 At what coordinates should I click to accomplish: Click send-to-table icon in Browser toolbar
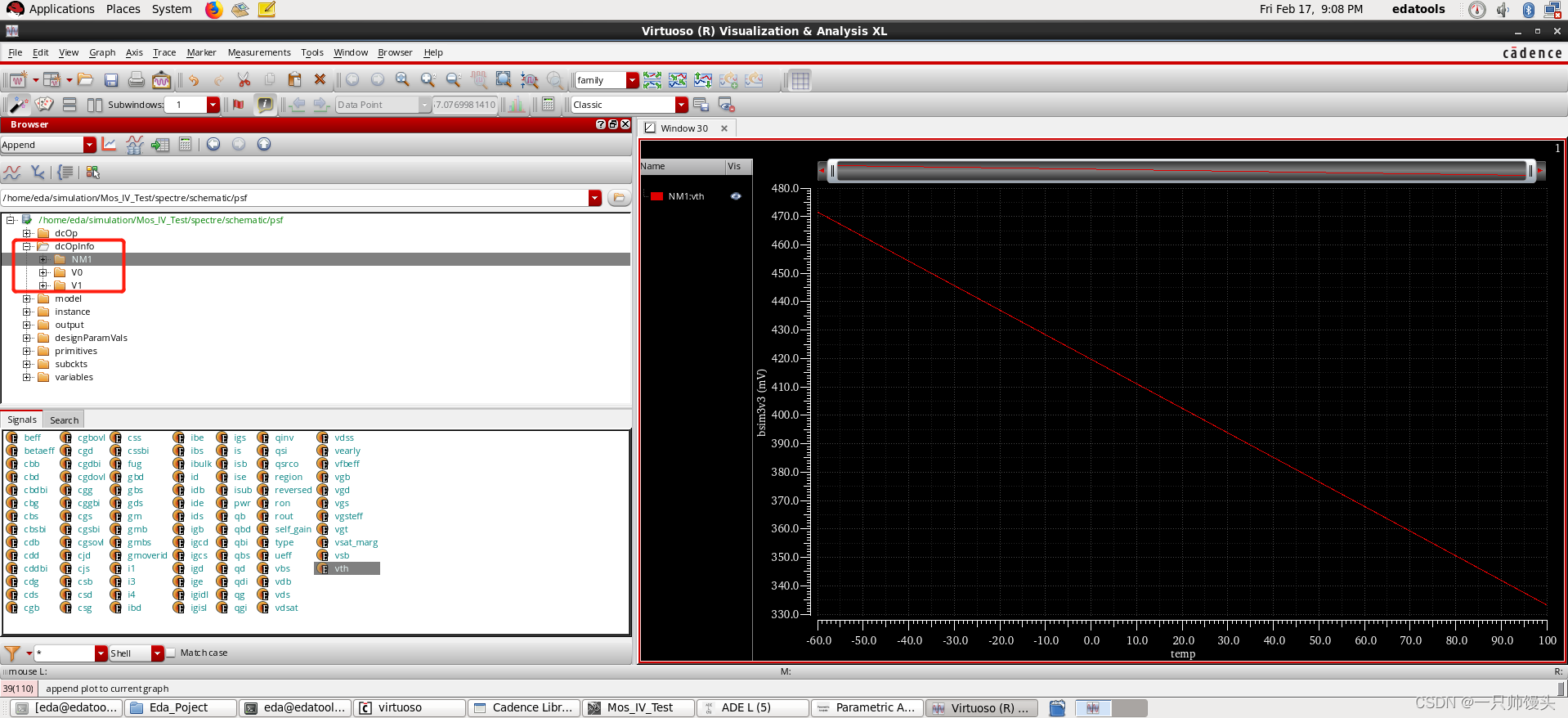(x=160, y=145)
